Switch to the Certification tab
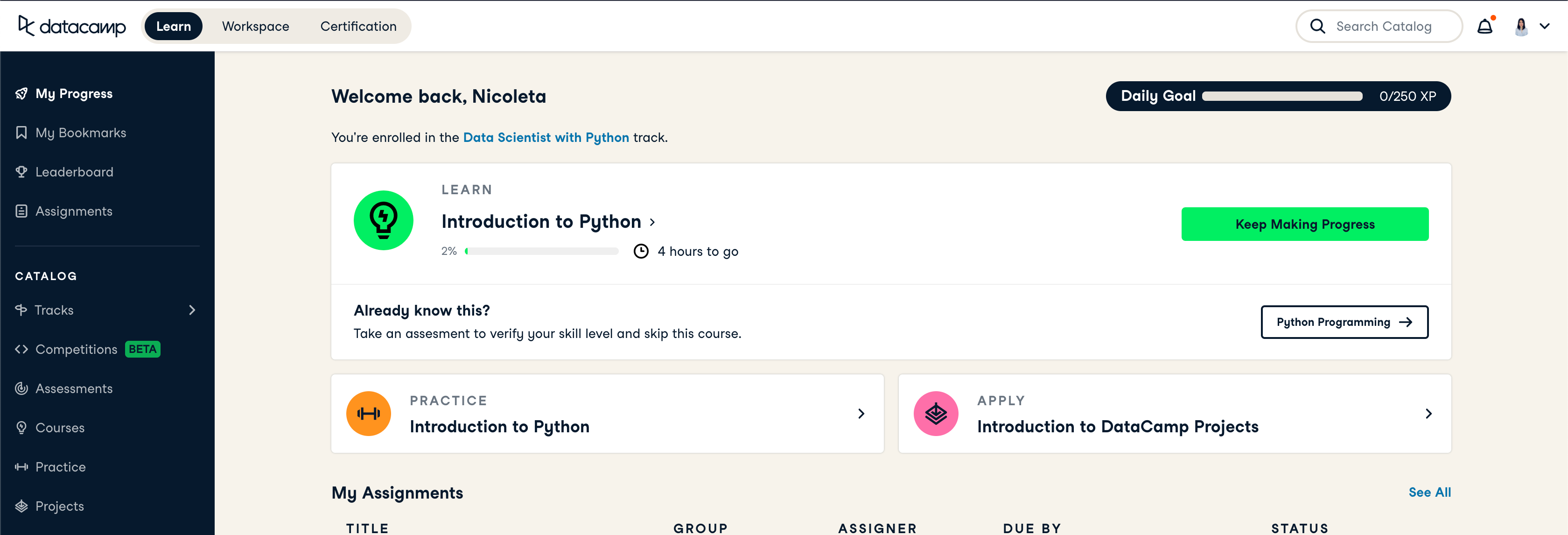Viewport: 1568px width, 535px height. pyautogui.click(x=358, y=26)
